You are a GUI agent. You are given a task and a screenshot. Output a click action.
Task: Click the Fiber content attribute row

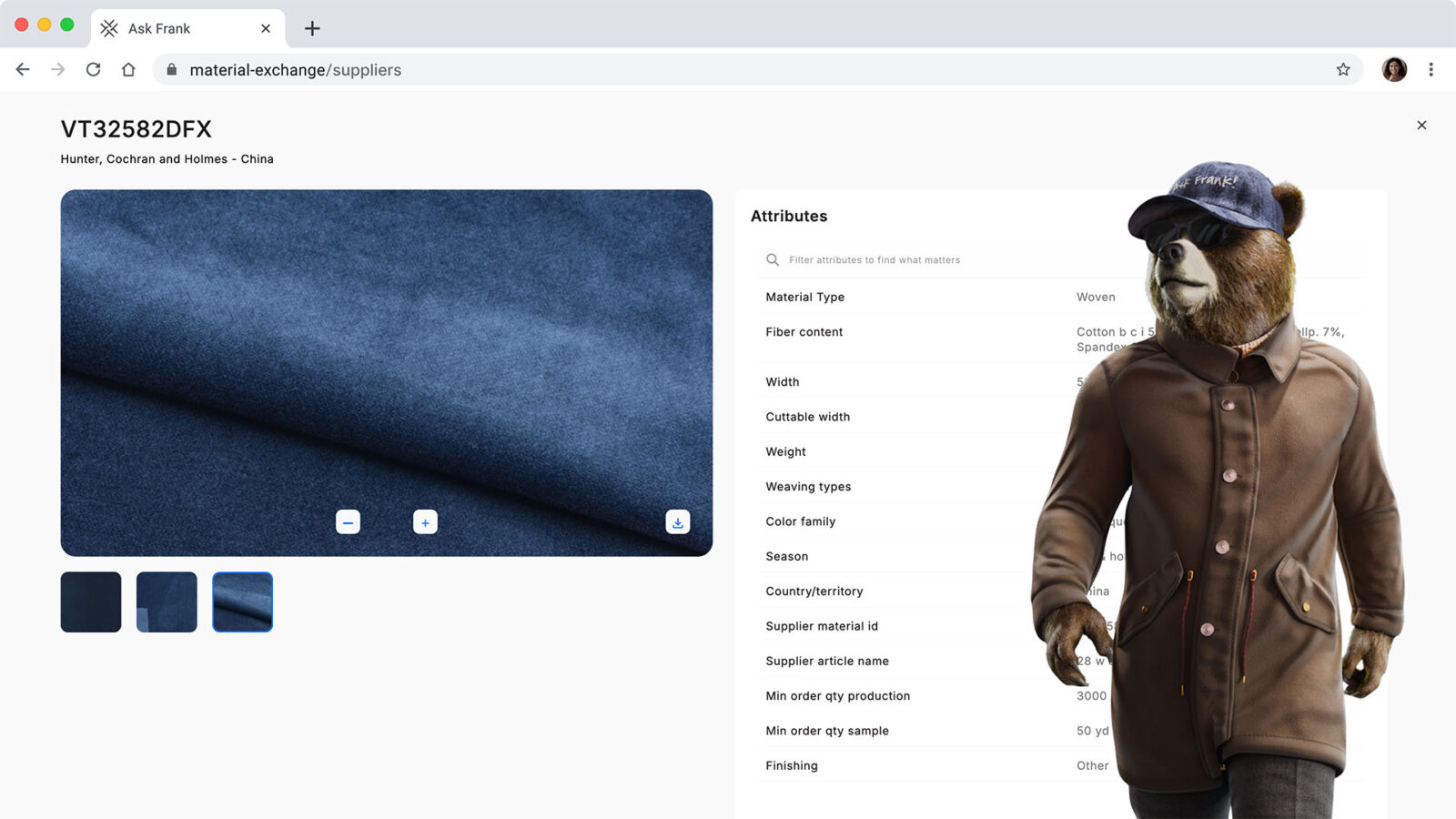pyautogui.click(x=804, y=332)
